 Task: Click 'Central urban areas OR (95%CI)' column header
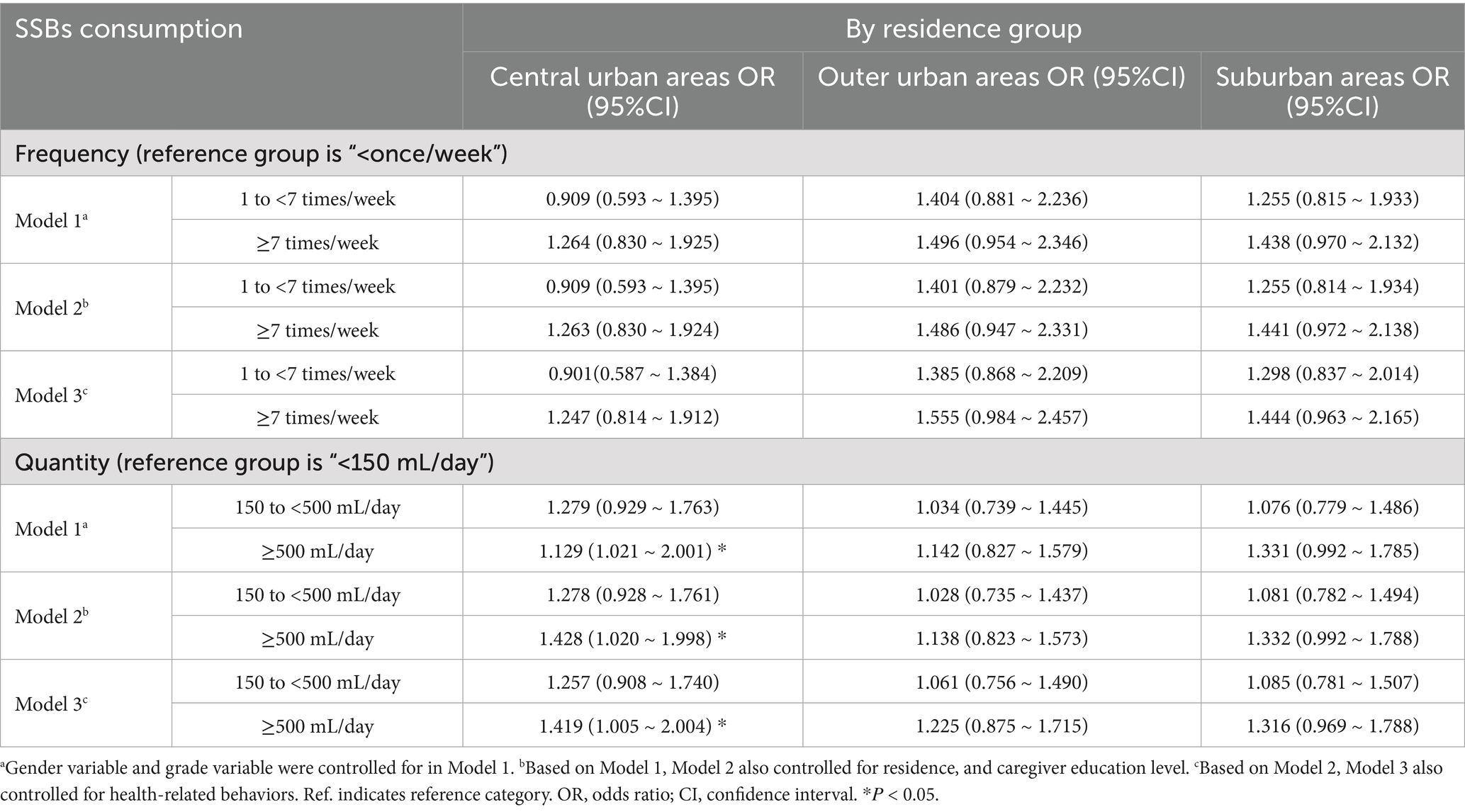click(632, 91)
